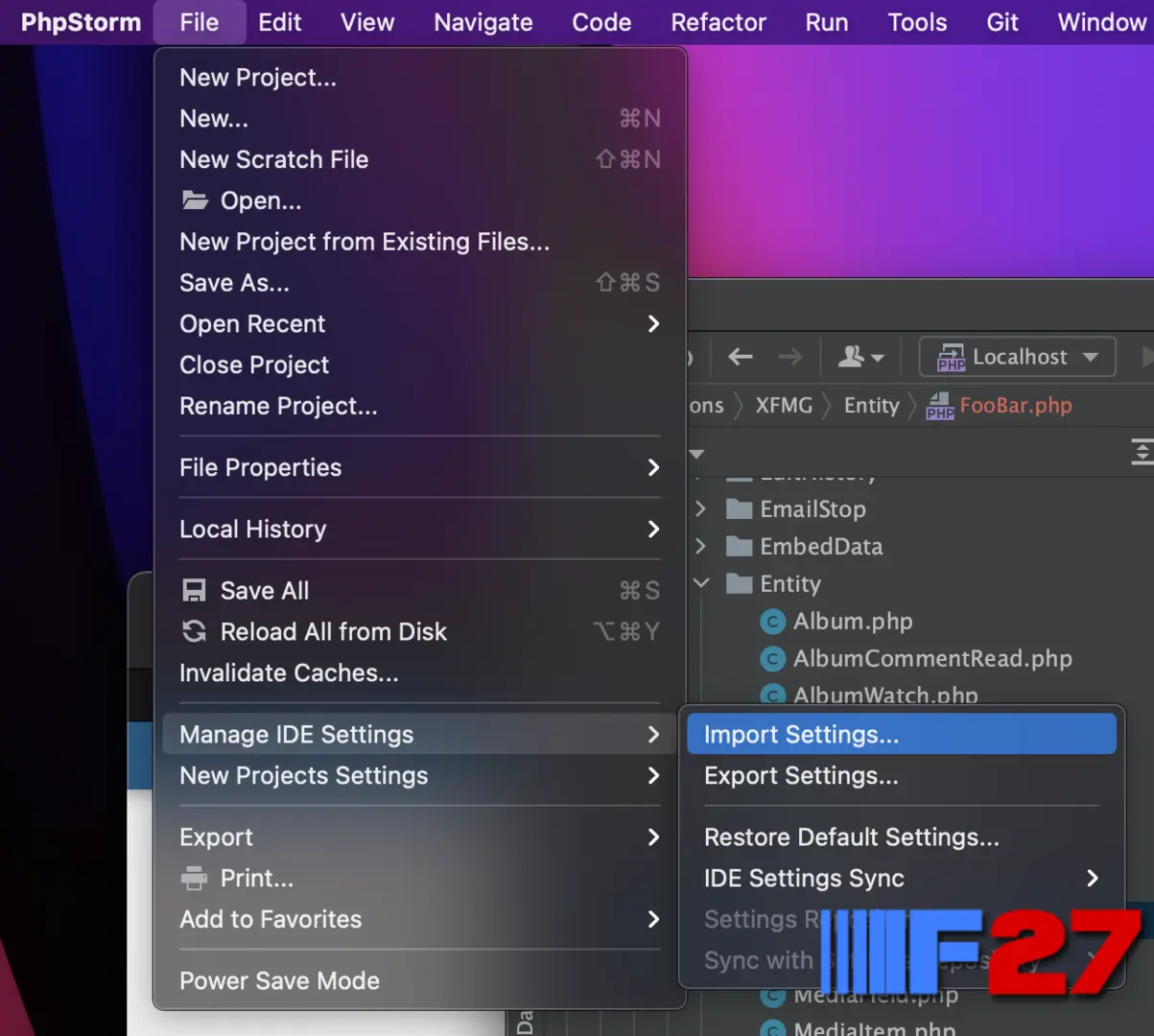Expand the EmailStop folder

(x=700, y=508)
